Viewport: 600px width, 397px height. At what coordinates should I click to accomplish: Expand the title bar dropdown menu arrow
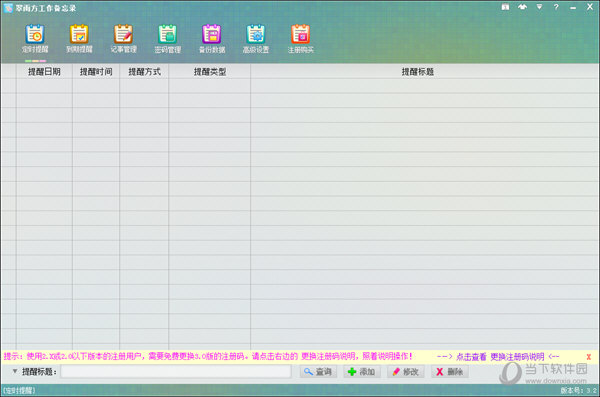coord(539,7)
